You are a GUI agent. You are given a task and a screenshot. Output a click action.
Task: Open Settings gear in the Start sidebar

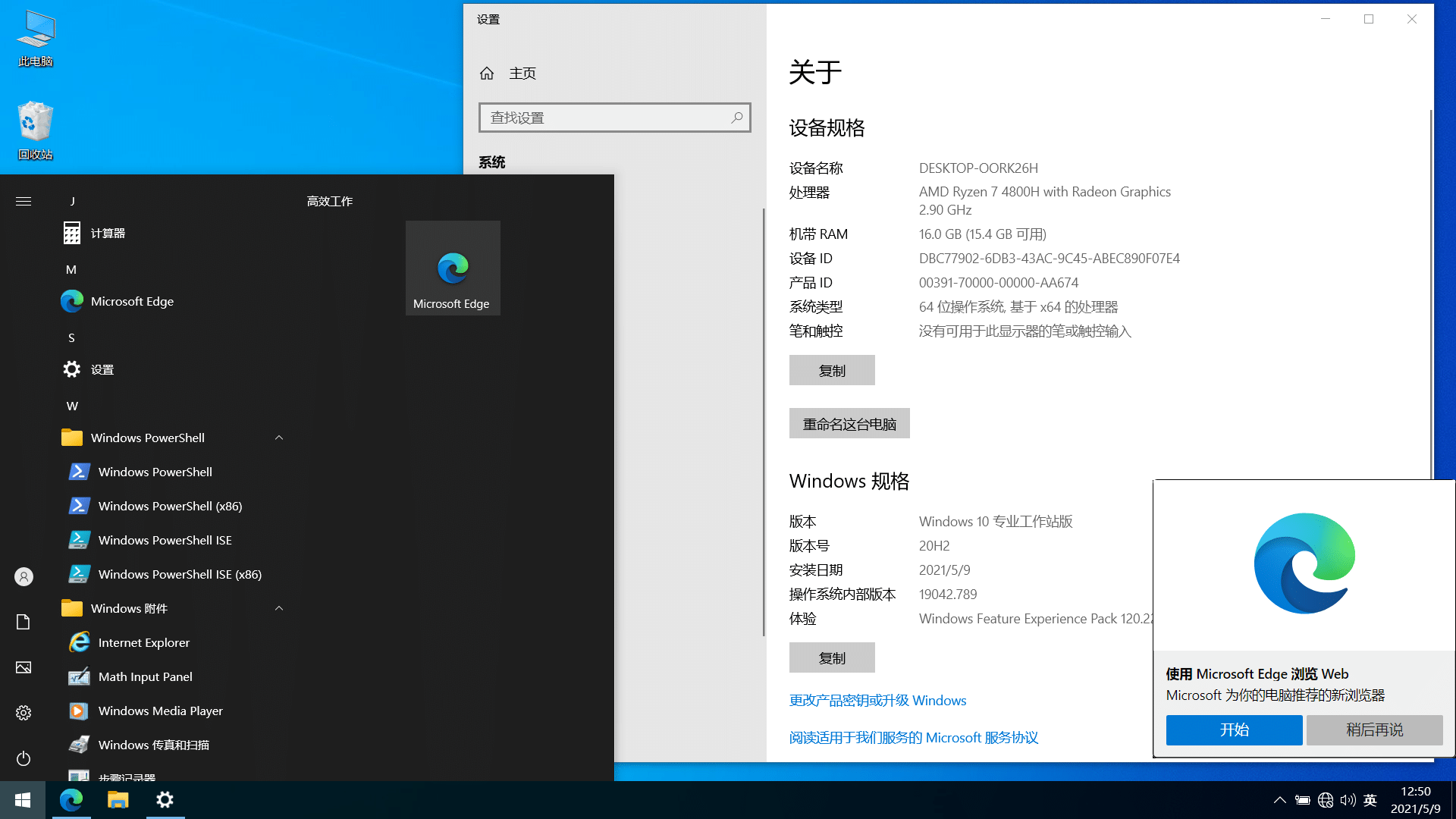[x=24, y=713]
